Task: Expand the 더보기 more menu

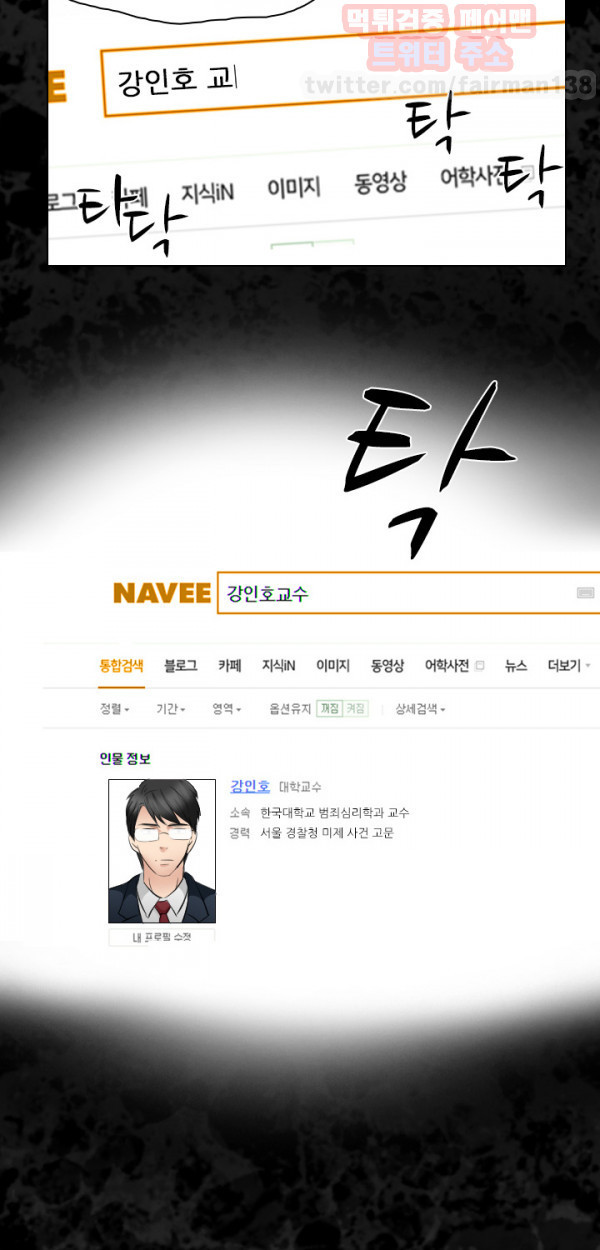Action: (569, 666)
